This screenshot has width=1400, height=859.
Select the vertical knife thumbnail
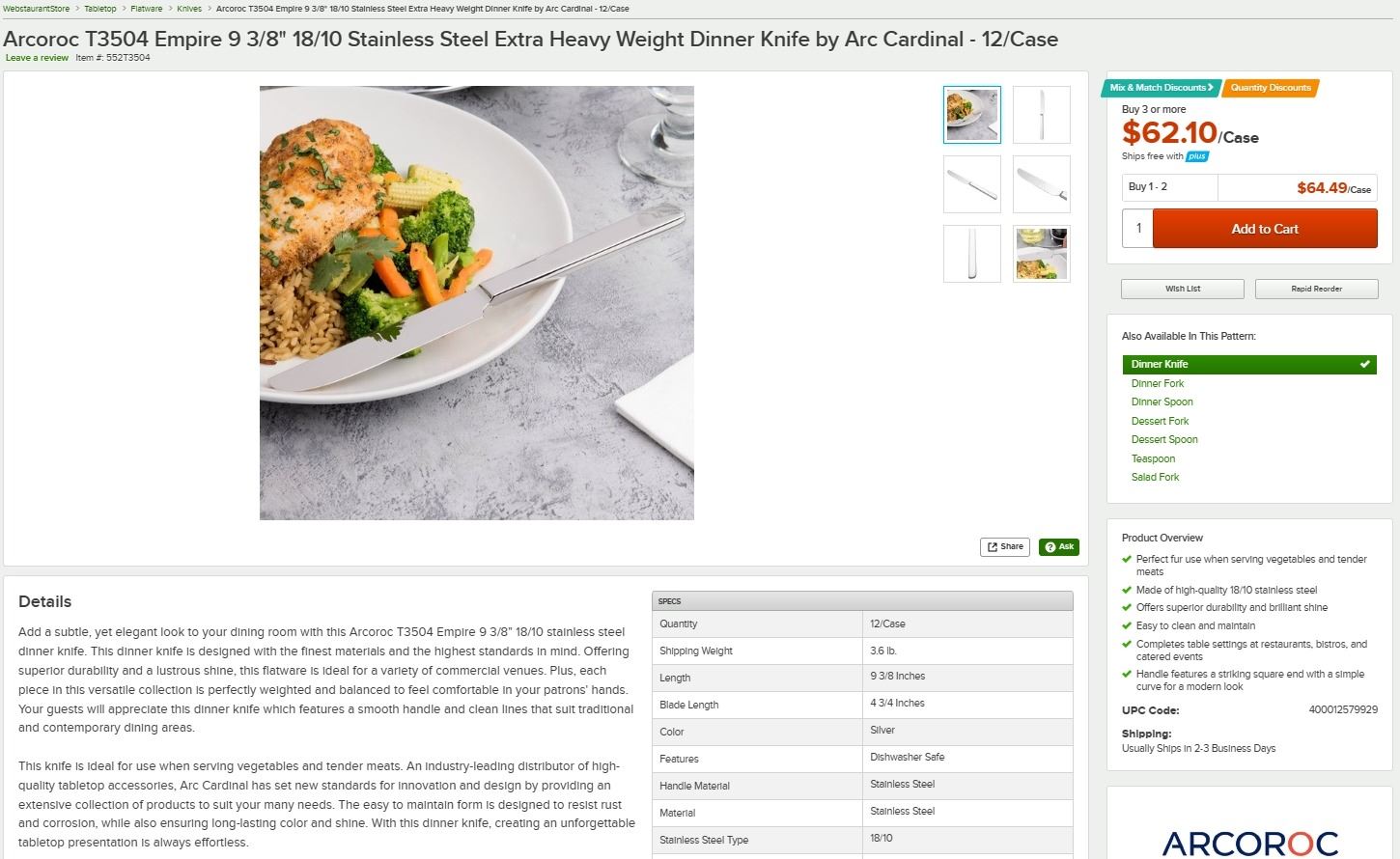tap(1042, 115)
